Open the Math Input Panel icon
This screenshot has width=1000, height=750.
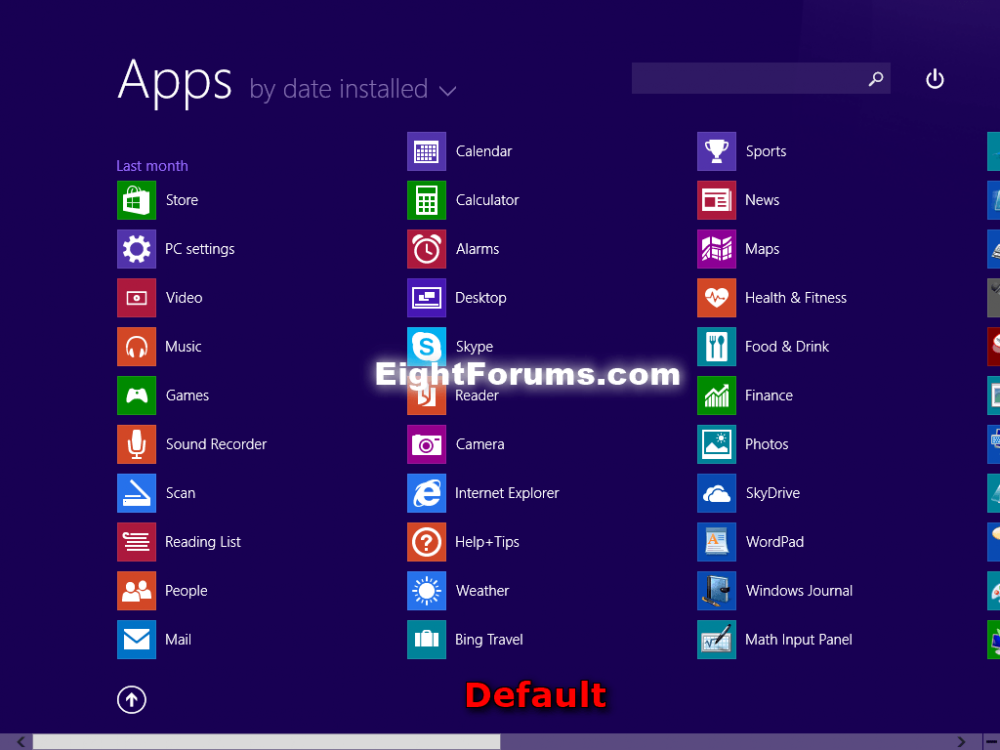(717, 639)
